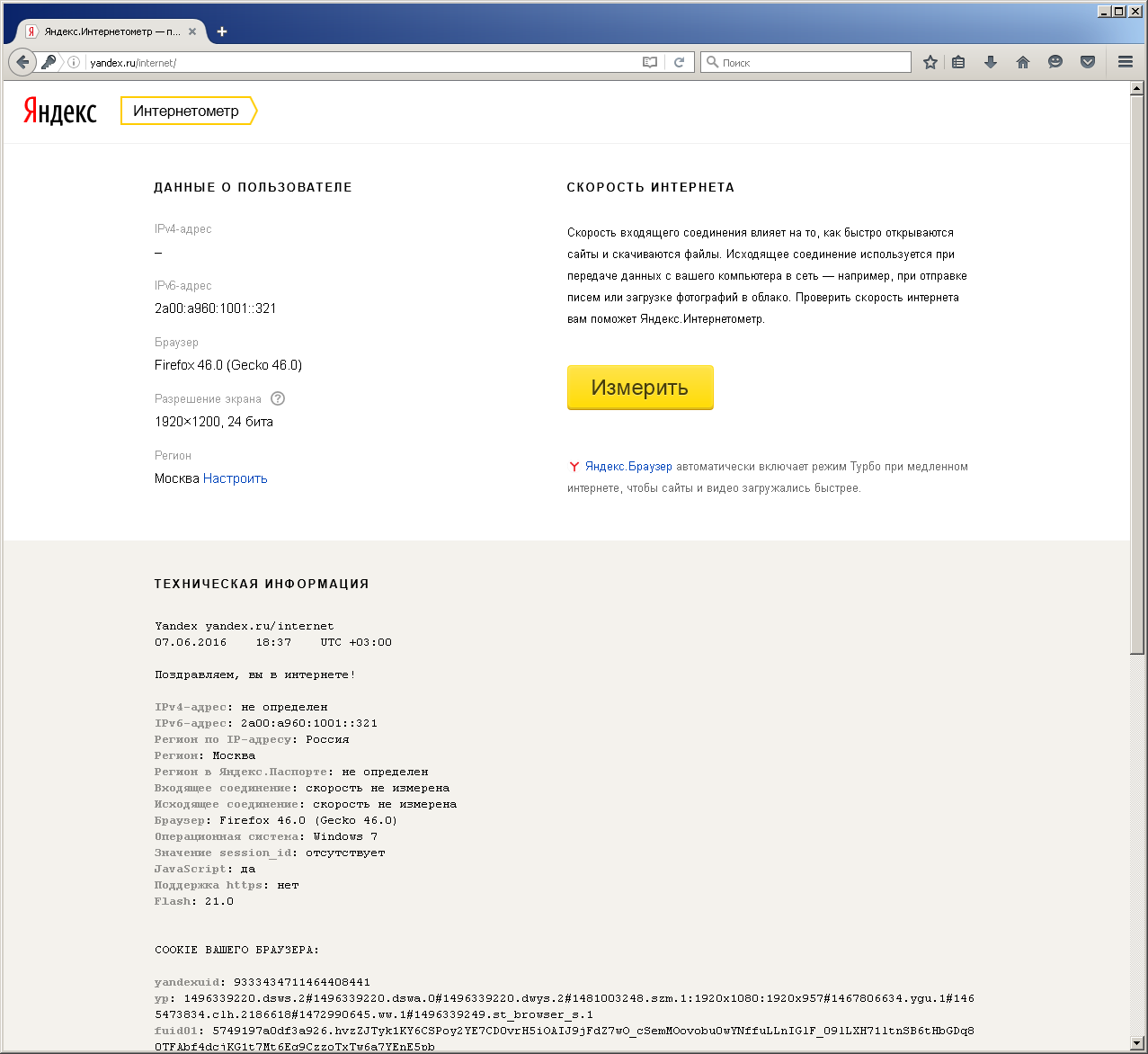Go to Home page icon
This screenshot has width=1148, height=1054.
[x=1022, y=62]
